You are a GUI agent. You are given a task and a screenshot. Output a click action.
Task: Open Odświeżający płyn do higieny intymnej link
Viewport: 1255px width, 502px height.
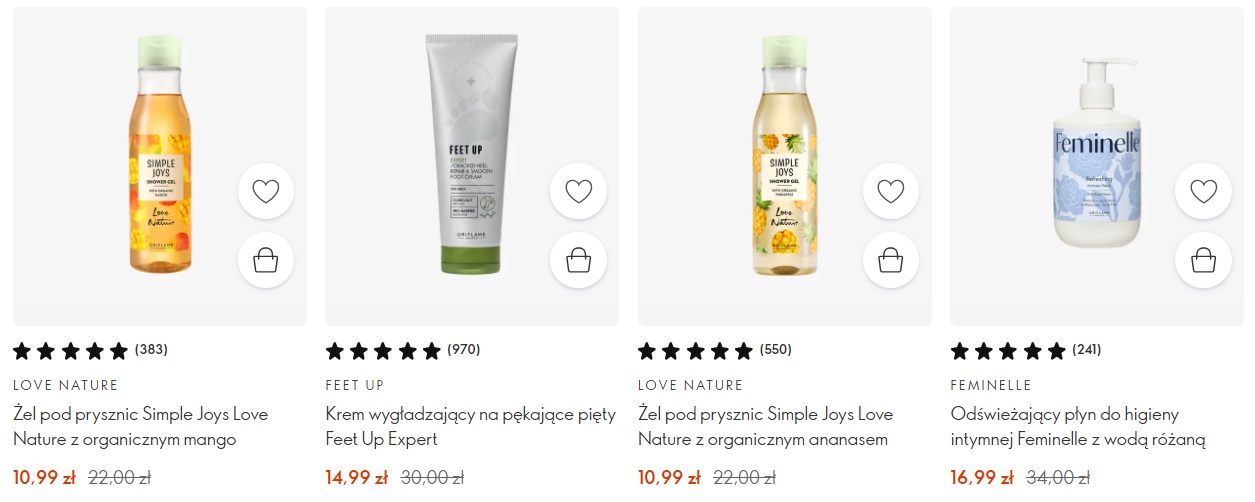(x=1079, y=426)
